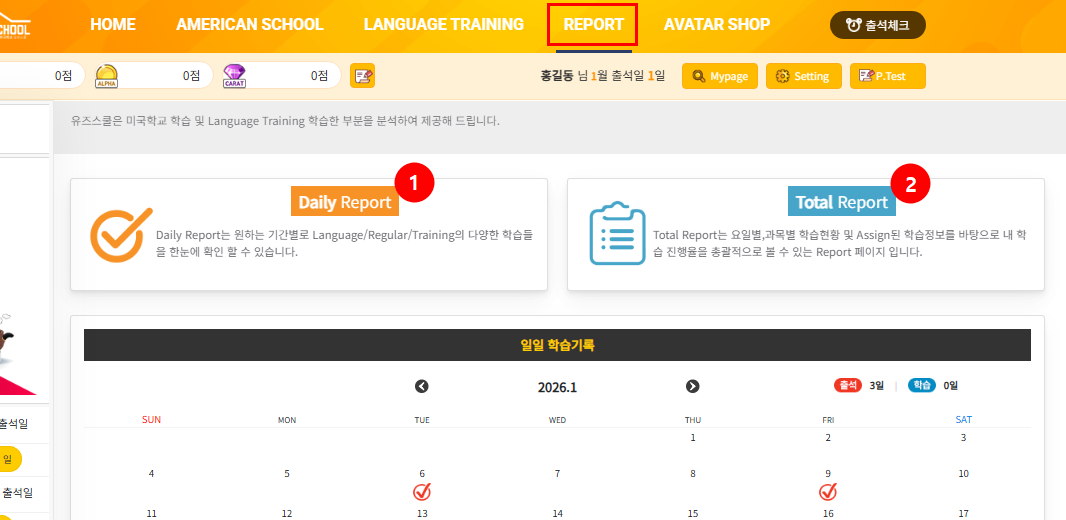This screenshot has height=520, width=1066.
Task: Open the HOME menu
Action: 113,25
